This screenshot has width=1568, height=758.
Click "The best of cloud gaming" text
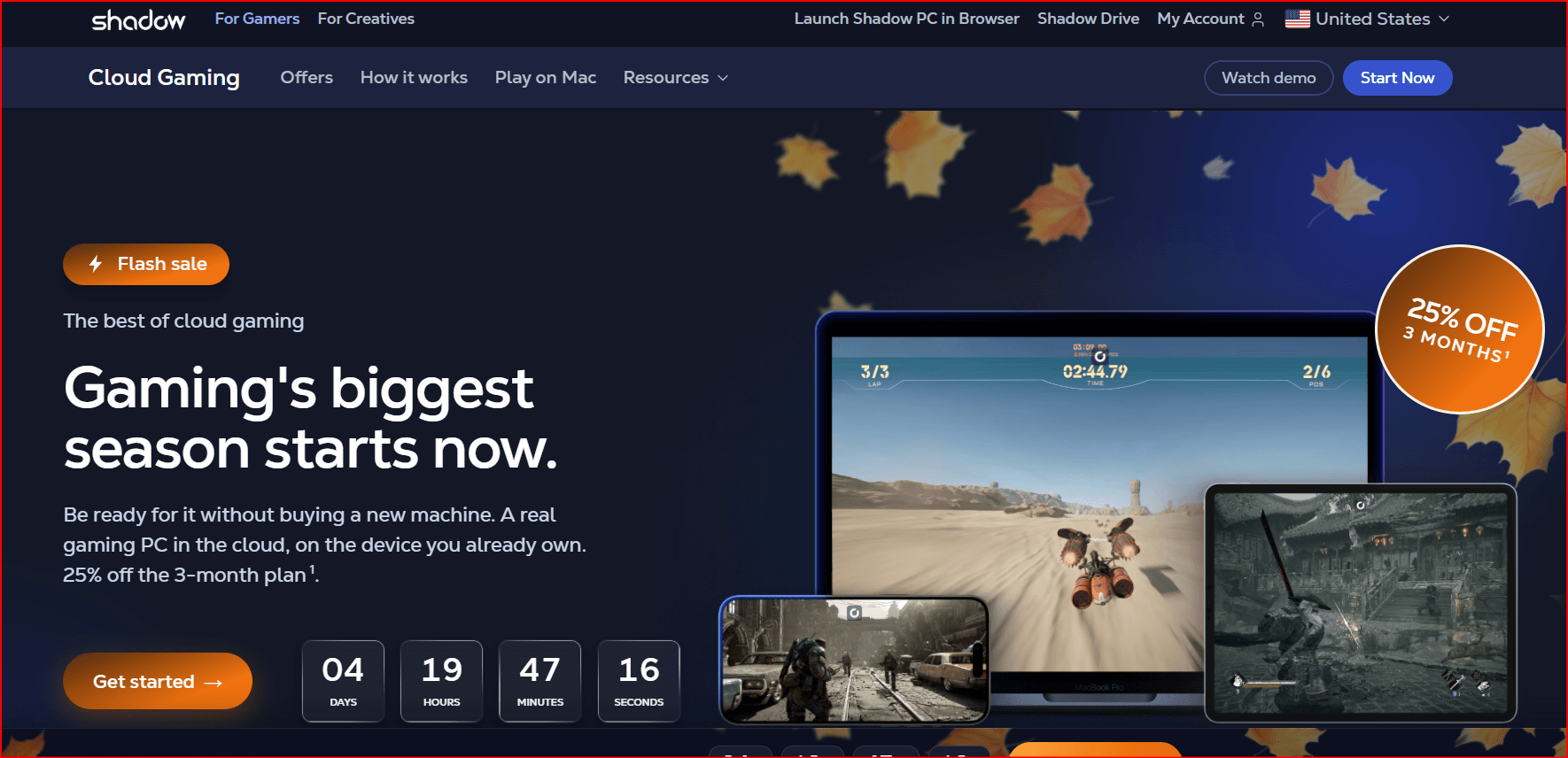183,321
